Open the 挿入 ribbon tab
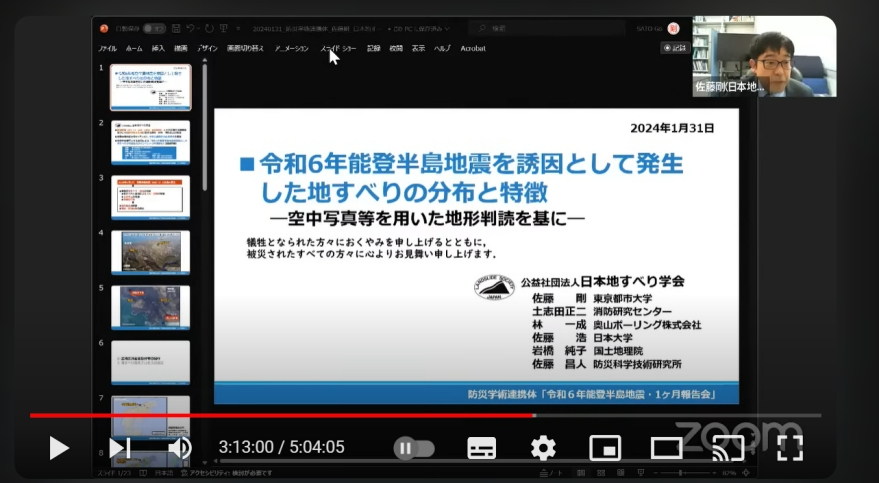Screen dimensions: 879x483 [158, 49]
